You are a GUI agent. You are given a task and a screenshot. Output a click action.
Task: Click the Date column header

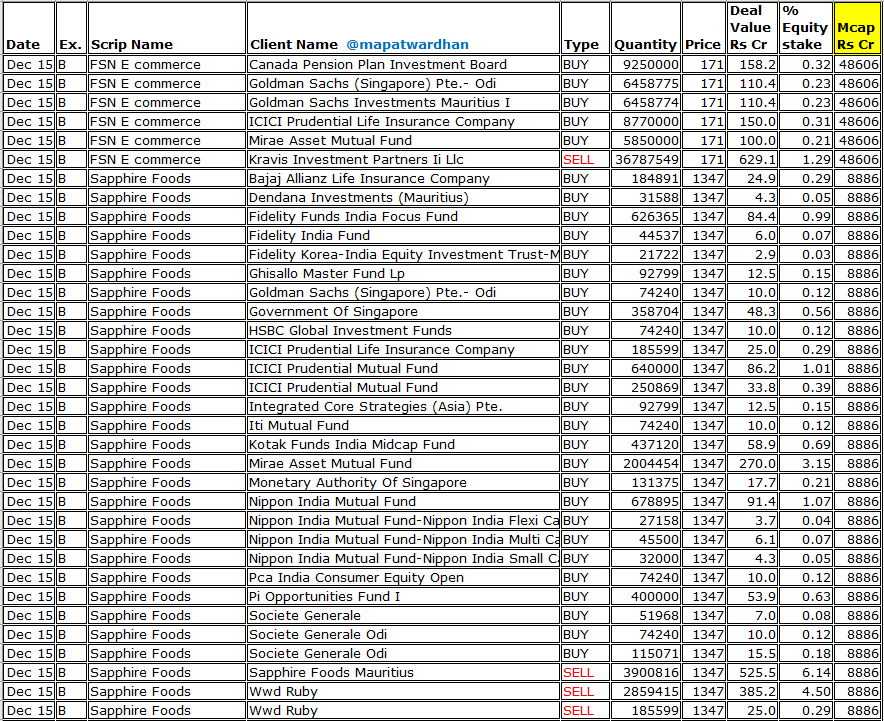[x=29, y=28]
